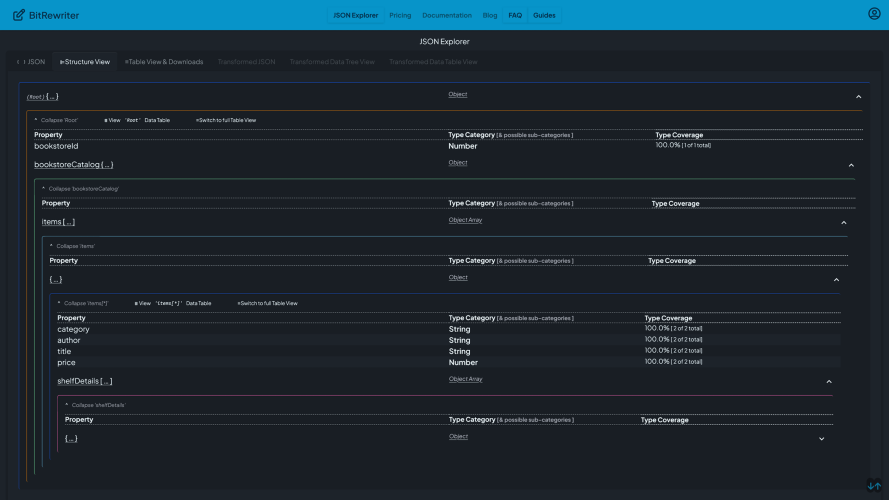Click the BitRewriter brand name

pos(54,15)
